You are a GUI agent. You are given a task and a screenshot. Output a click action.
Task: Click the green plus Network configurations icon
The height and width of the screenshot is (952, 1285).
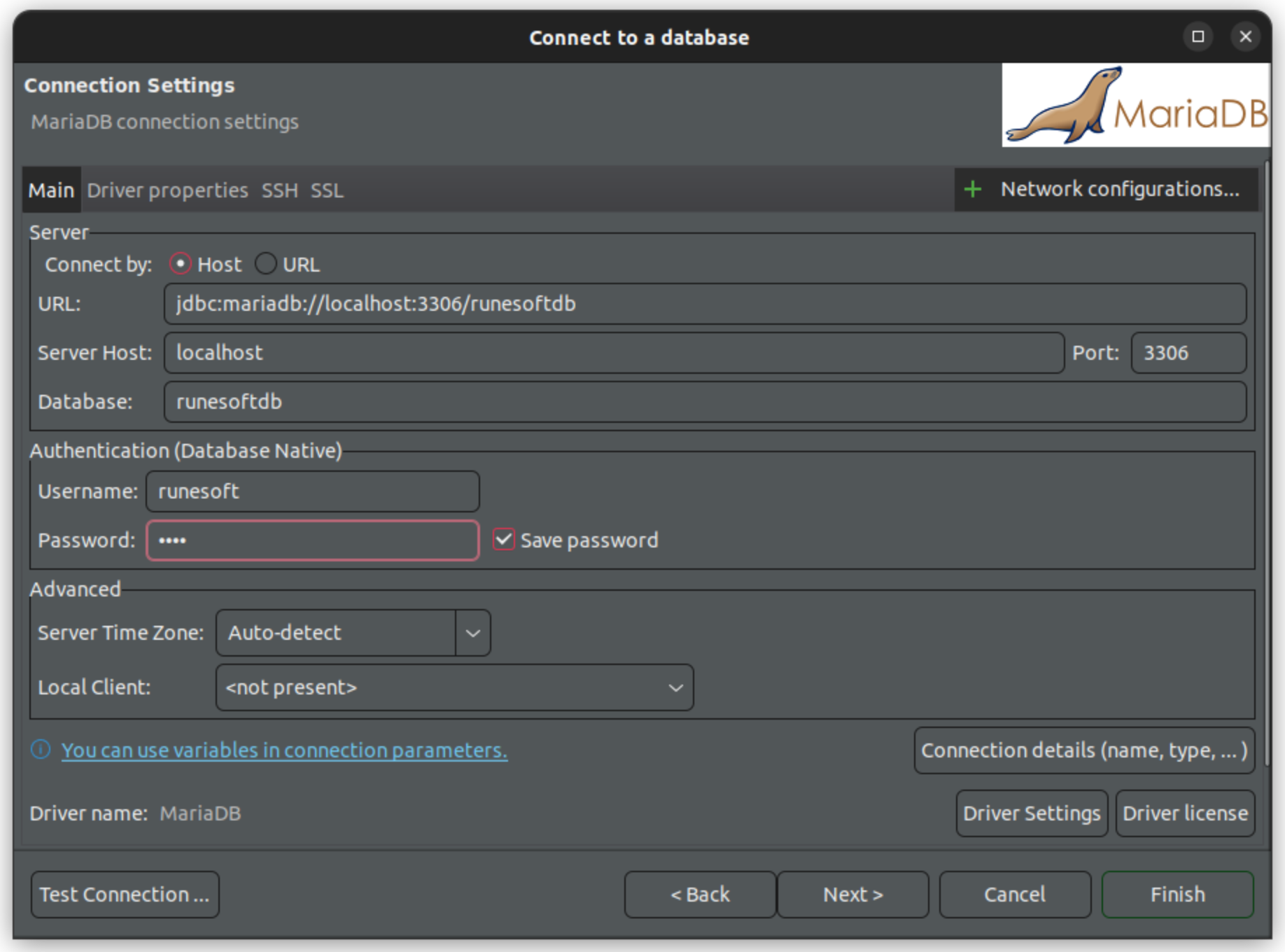pyautogui.click(x=972, y=189)
